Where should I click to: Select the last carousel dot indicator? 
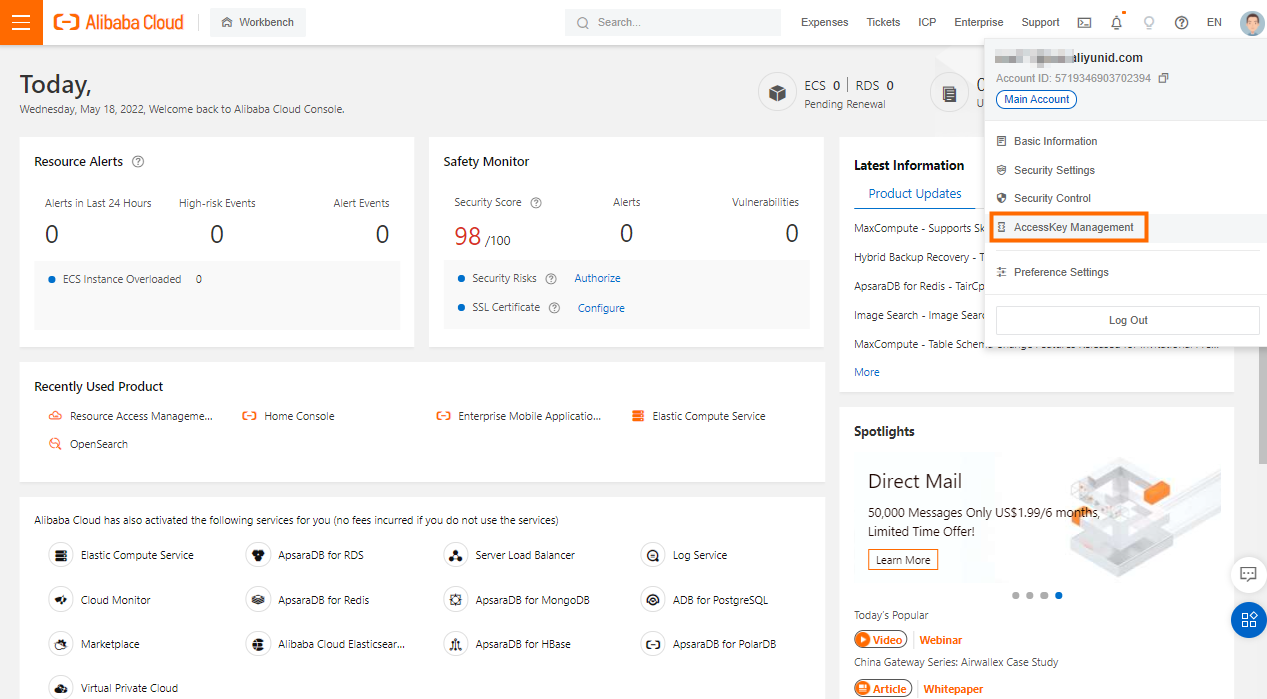[1058, 595]
